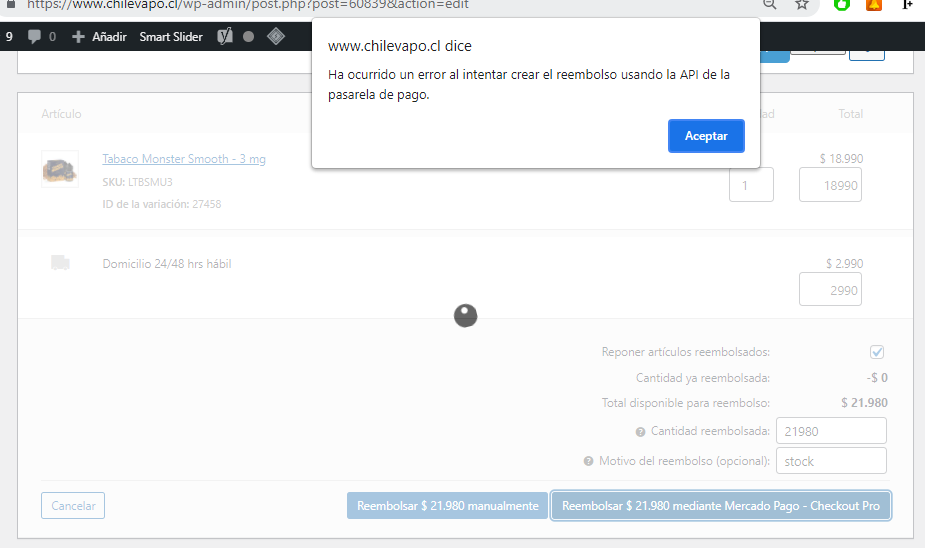
Task: Click the Total column header
Action: tap(850, 114)
